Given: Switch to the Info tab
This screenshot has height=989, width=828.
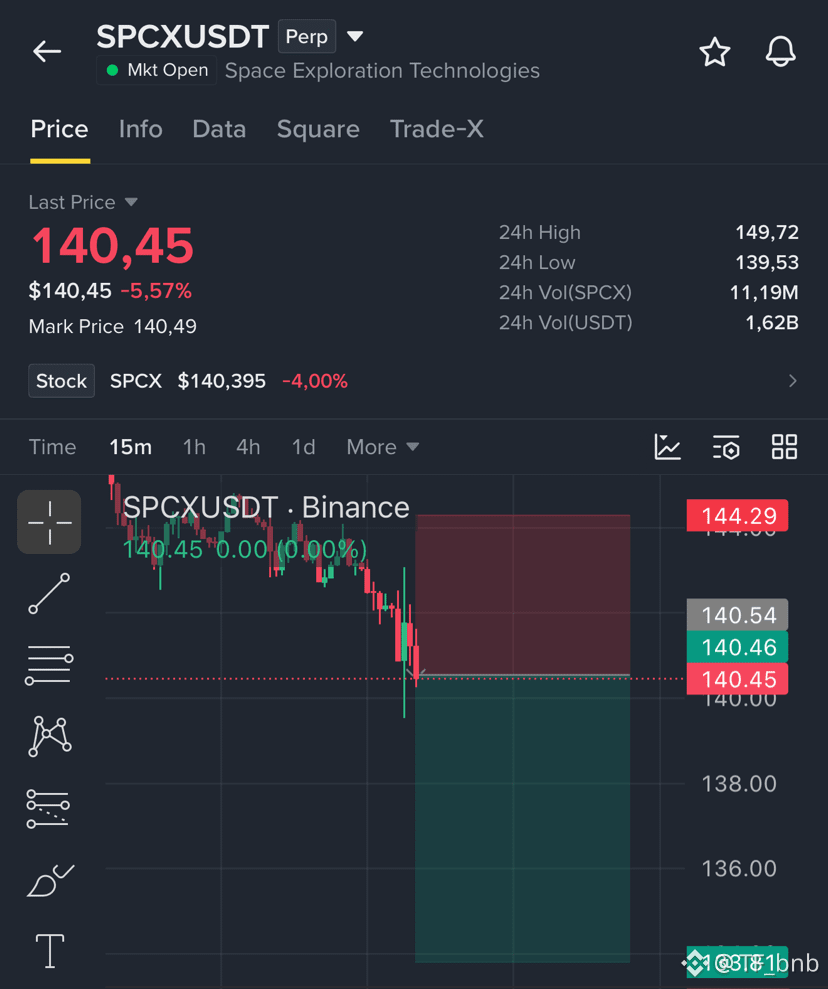Looking at the screenshot, I should (x=141, y=129).
